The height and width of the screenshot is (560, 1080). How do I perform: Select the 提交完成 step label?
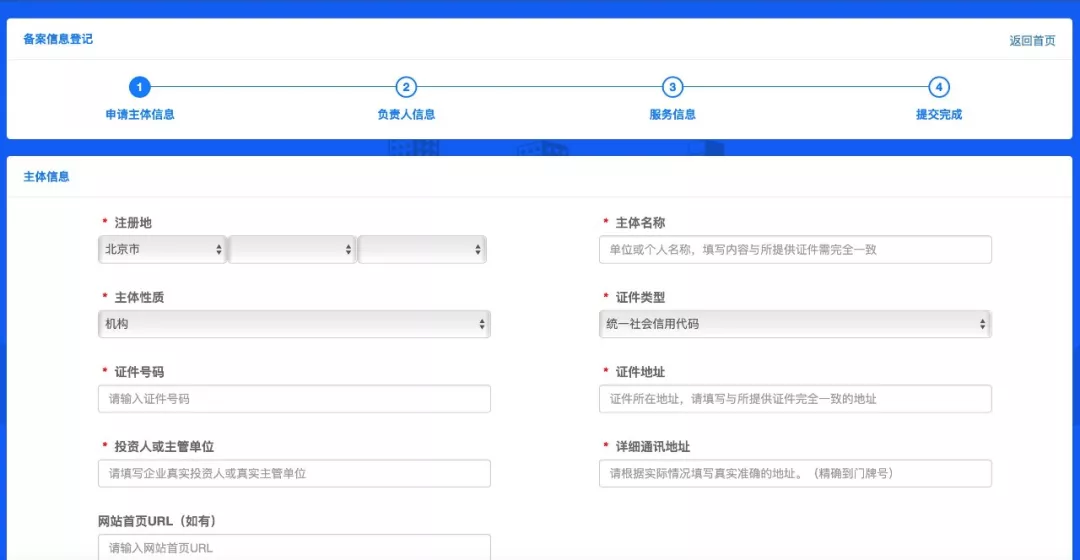coord(938,114)
